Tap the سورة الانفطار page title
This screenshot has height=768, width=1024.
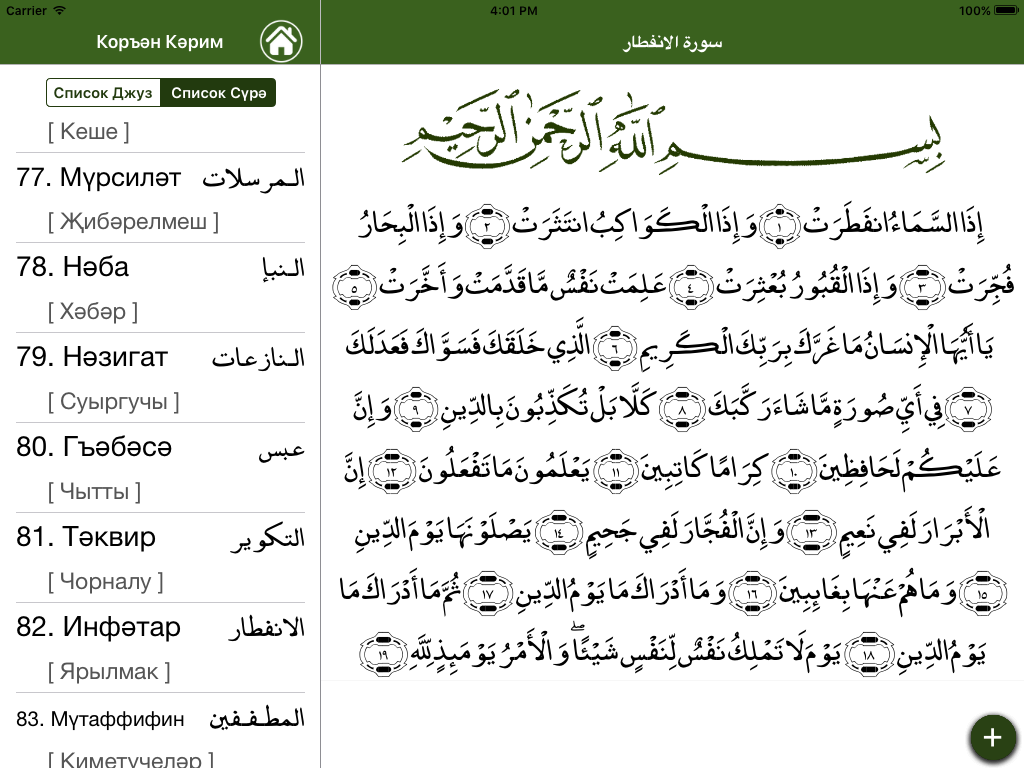click(673, 43)
